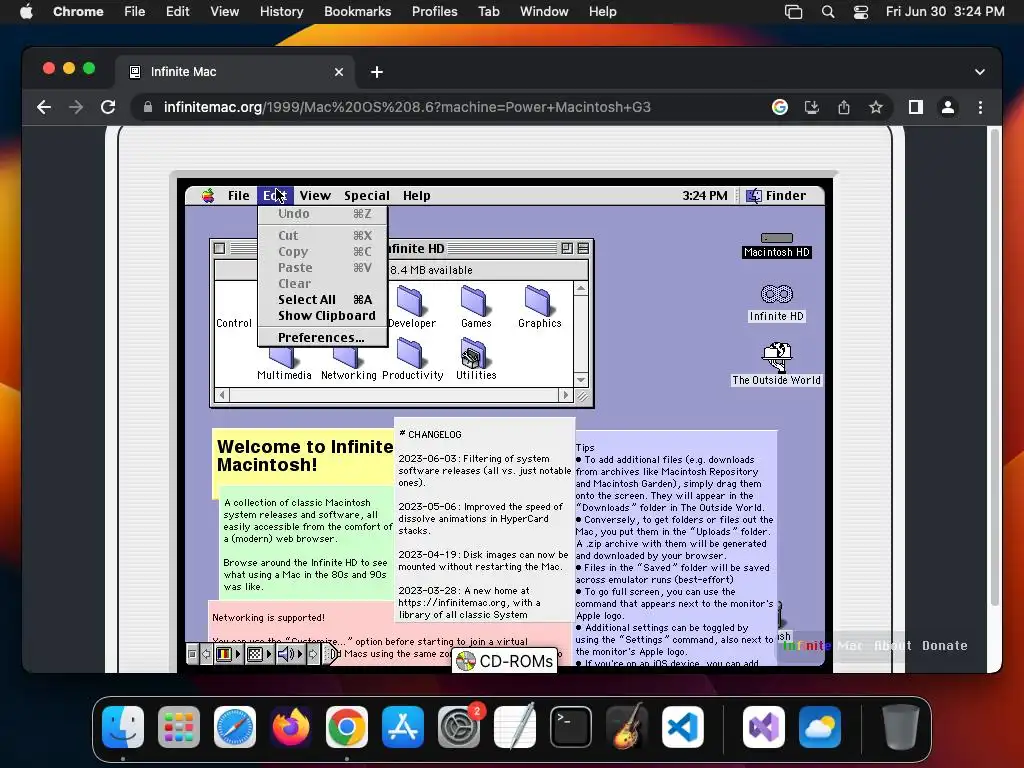
Task: Open Chrome Bookmarks menu in macOS menu bar
Action: (x=357, y=12)
